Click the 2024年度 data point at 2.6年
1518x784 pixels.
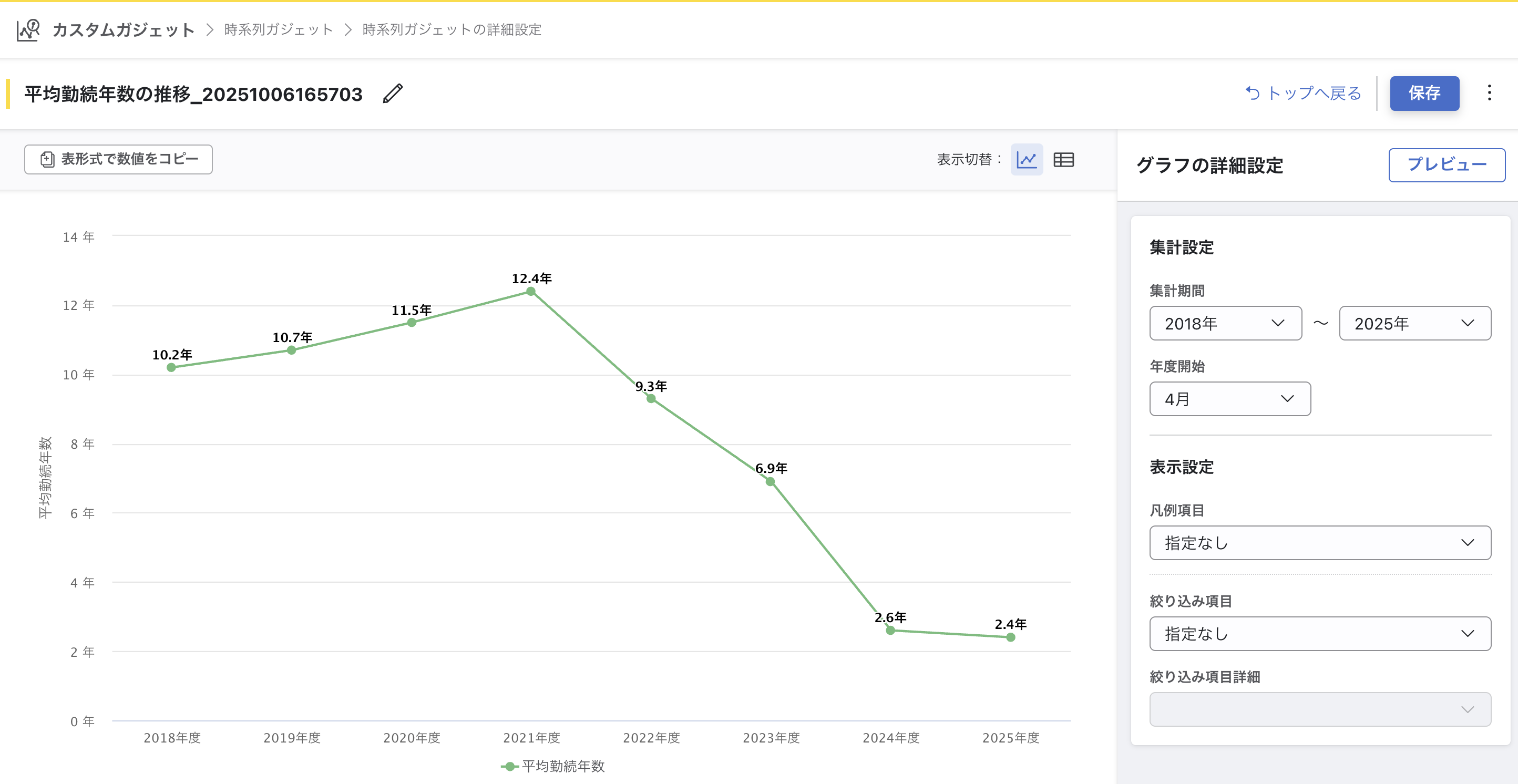click(x=890, y=630)
